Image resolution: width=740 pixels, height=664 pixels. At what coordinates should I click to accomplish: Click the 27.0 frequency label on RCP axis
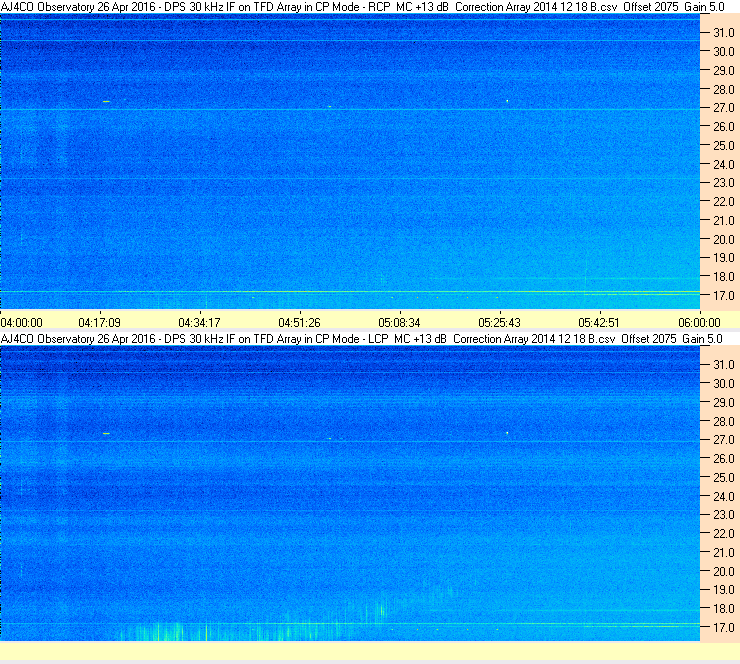pos(724,108)
